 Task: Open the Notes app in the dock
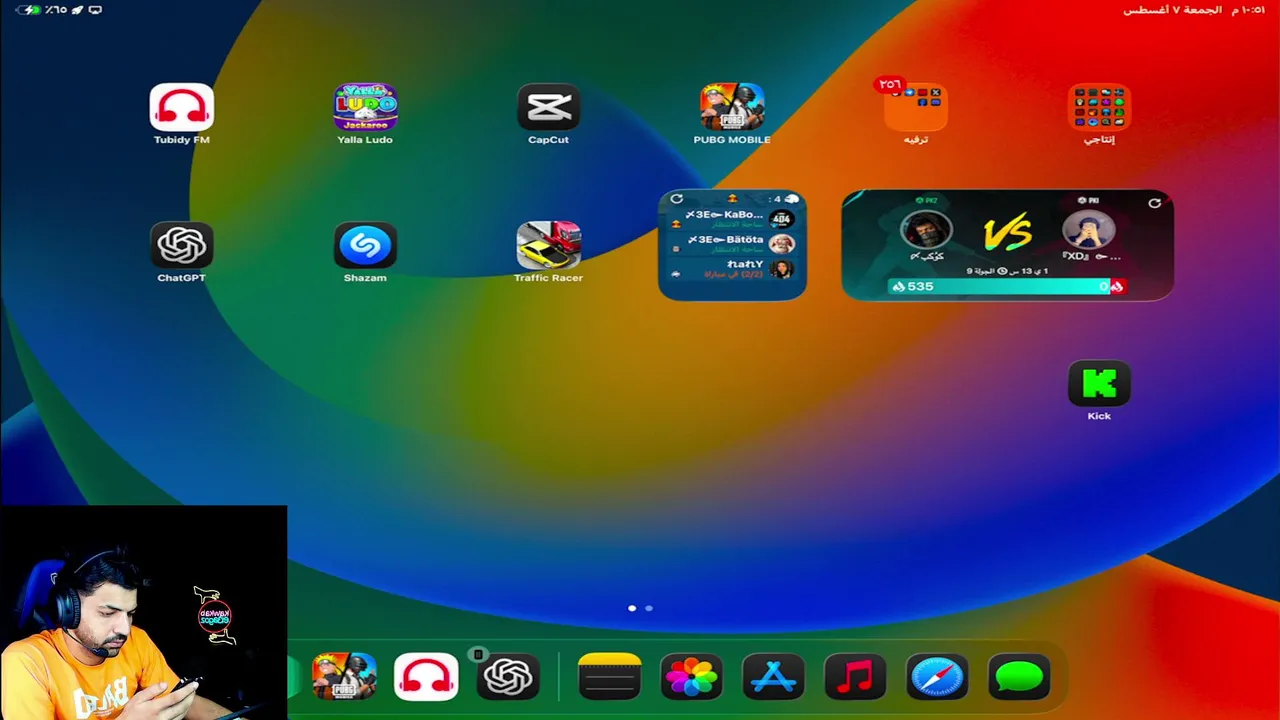(x=609, y=677)
